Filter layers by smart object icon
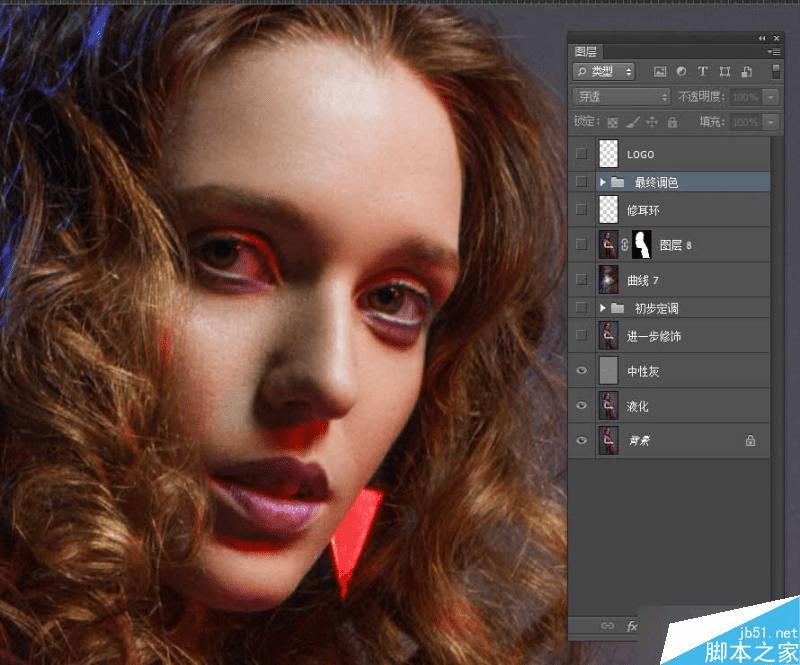Image resolution: width=800 pixels, height=665 pixels. [x=746, y=71]
